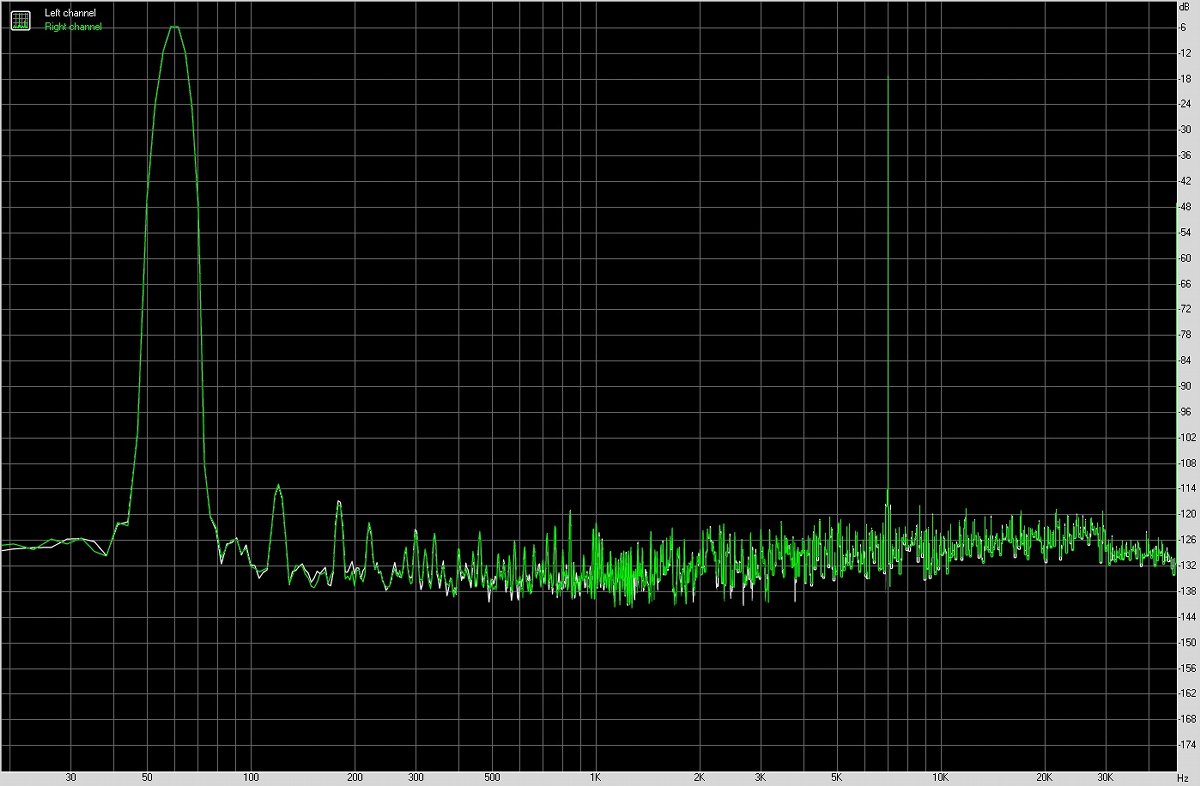This screenshot has height=786, width=1200.
Task: Click the dB unit label above the scale
Action: click(x=1183, y=7)
